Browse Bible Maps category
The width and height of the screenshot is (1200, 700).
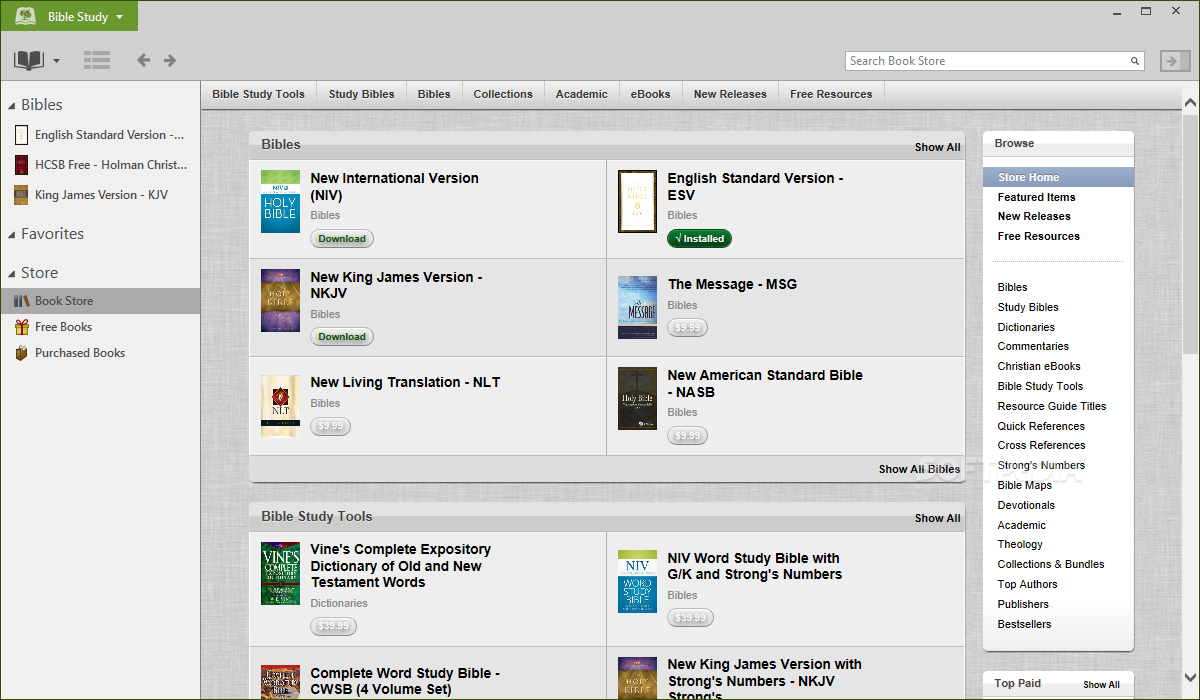click(x=1024, y=485)
